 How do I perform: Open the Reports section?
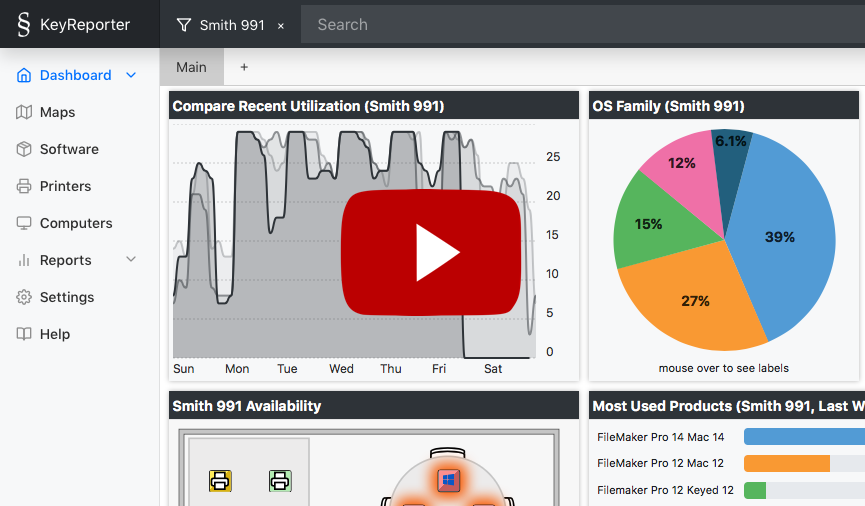click(66, 260)
